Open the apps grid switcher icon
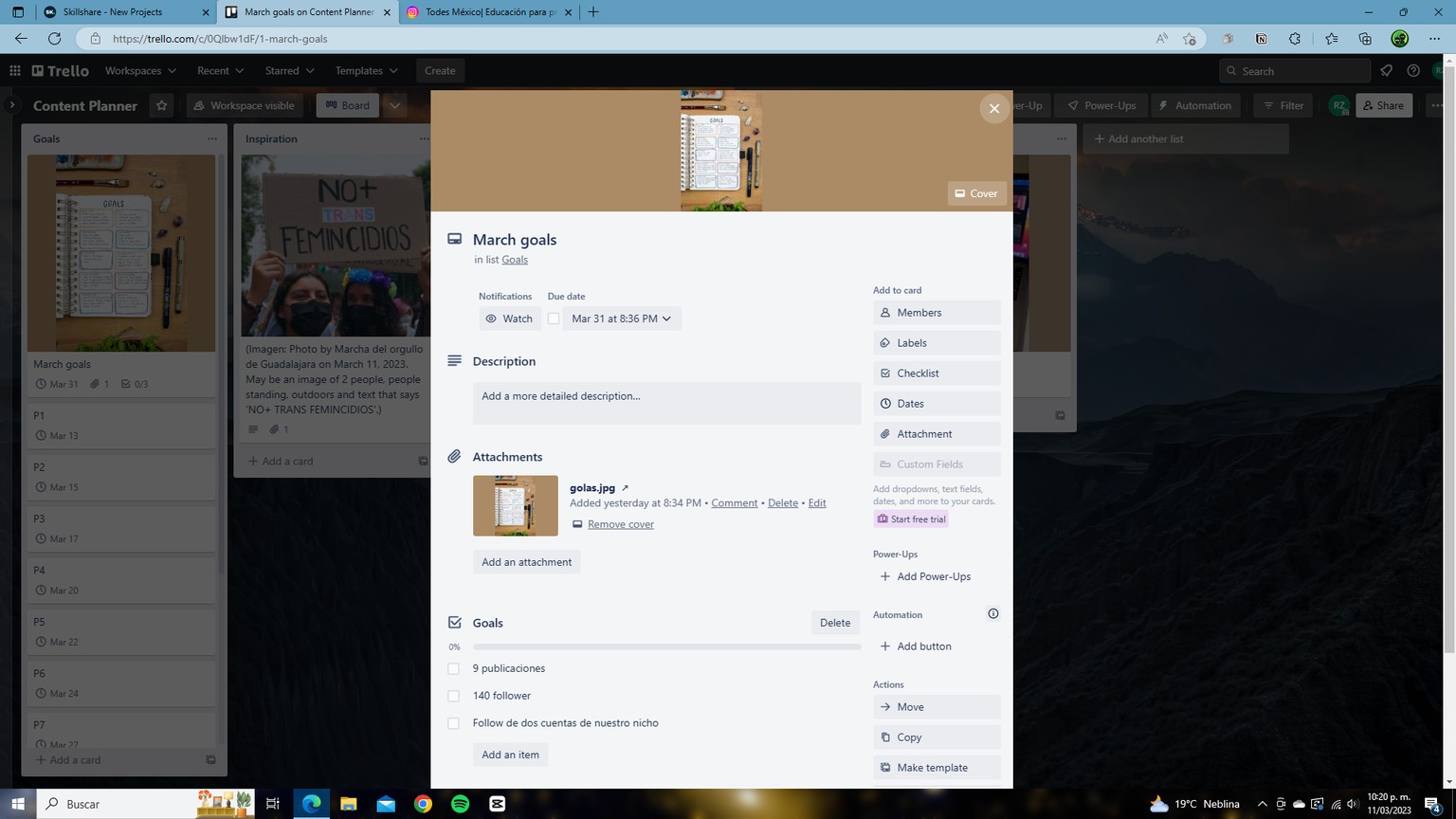This screenshot has height=819, width=1456. (15, 71)
